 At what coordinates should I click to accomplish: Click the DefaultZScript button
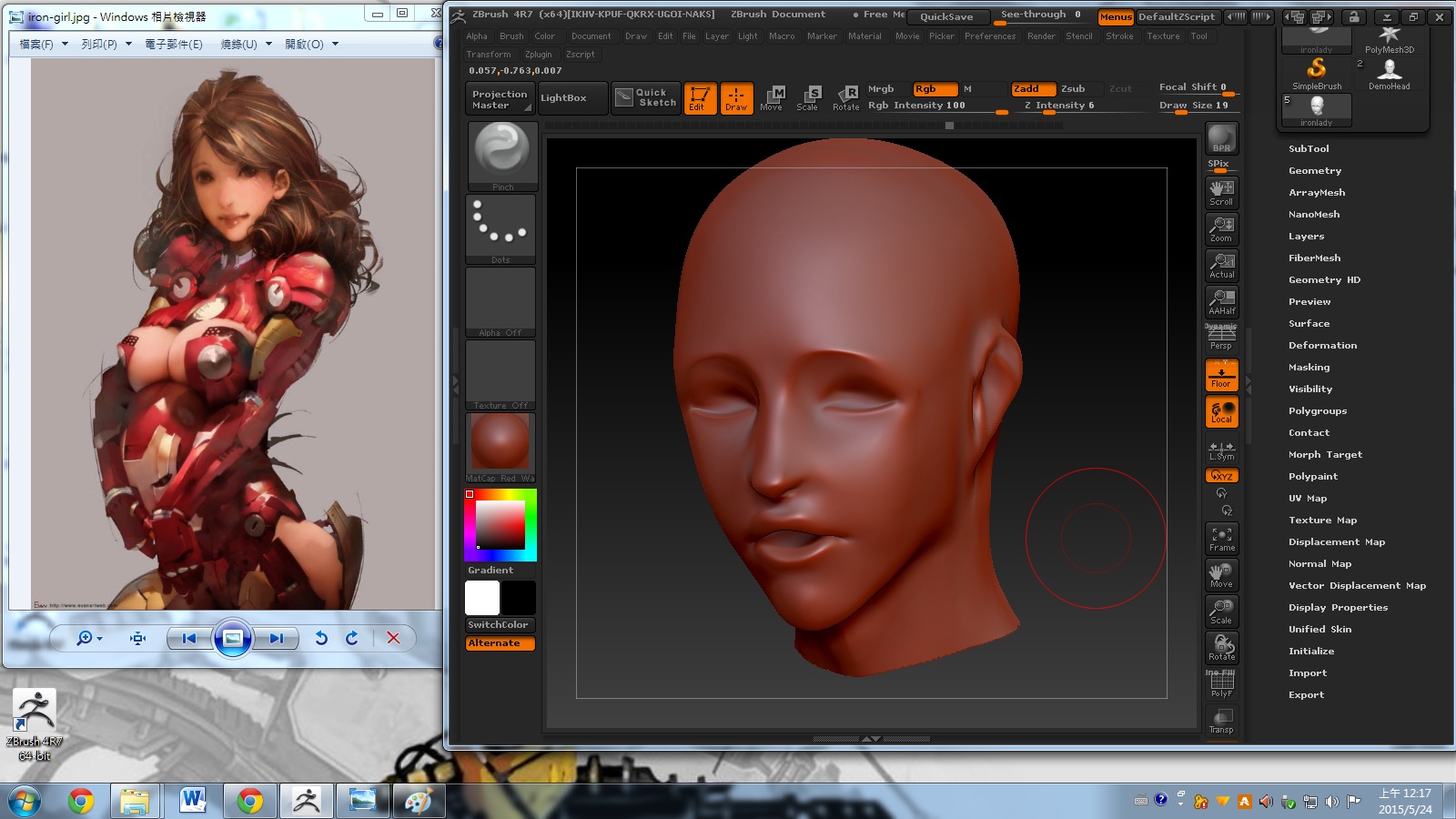(x=1177, y=16)
